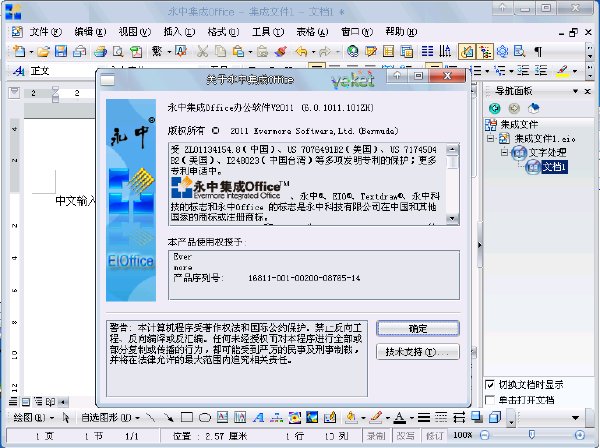600x448 pixels.
Task: Open a file with the folder icon
Action: coord(43,51)
